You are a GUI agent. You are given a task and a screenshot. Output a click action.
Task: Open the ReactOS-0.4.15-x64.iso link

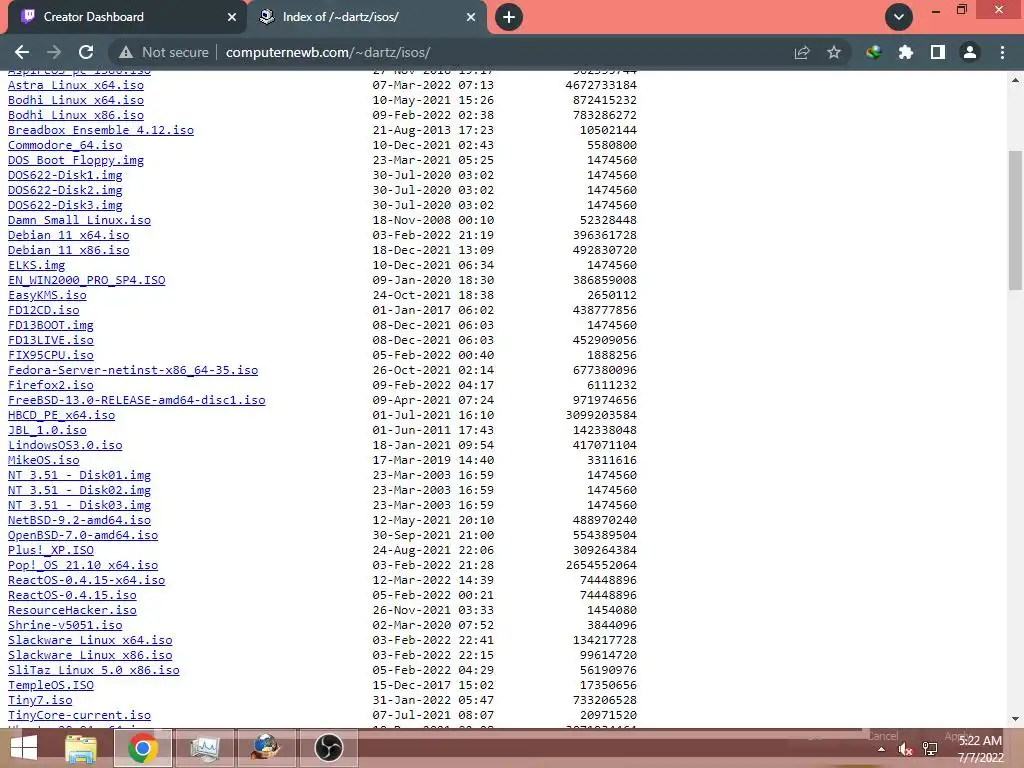pos(86,581)
